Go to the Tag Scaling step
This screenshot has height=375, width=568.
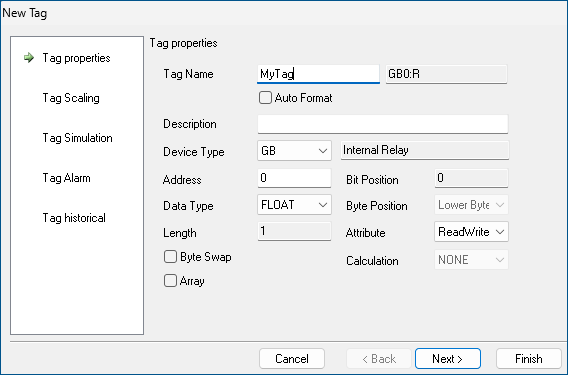pyautogui.click(x=71, y=98)
